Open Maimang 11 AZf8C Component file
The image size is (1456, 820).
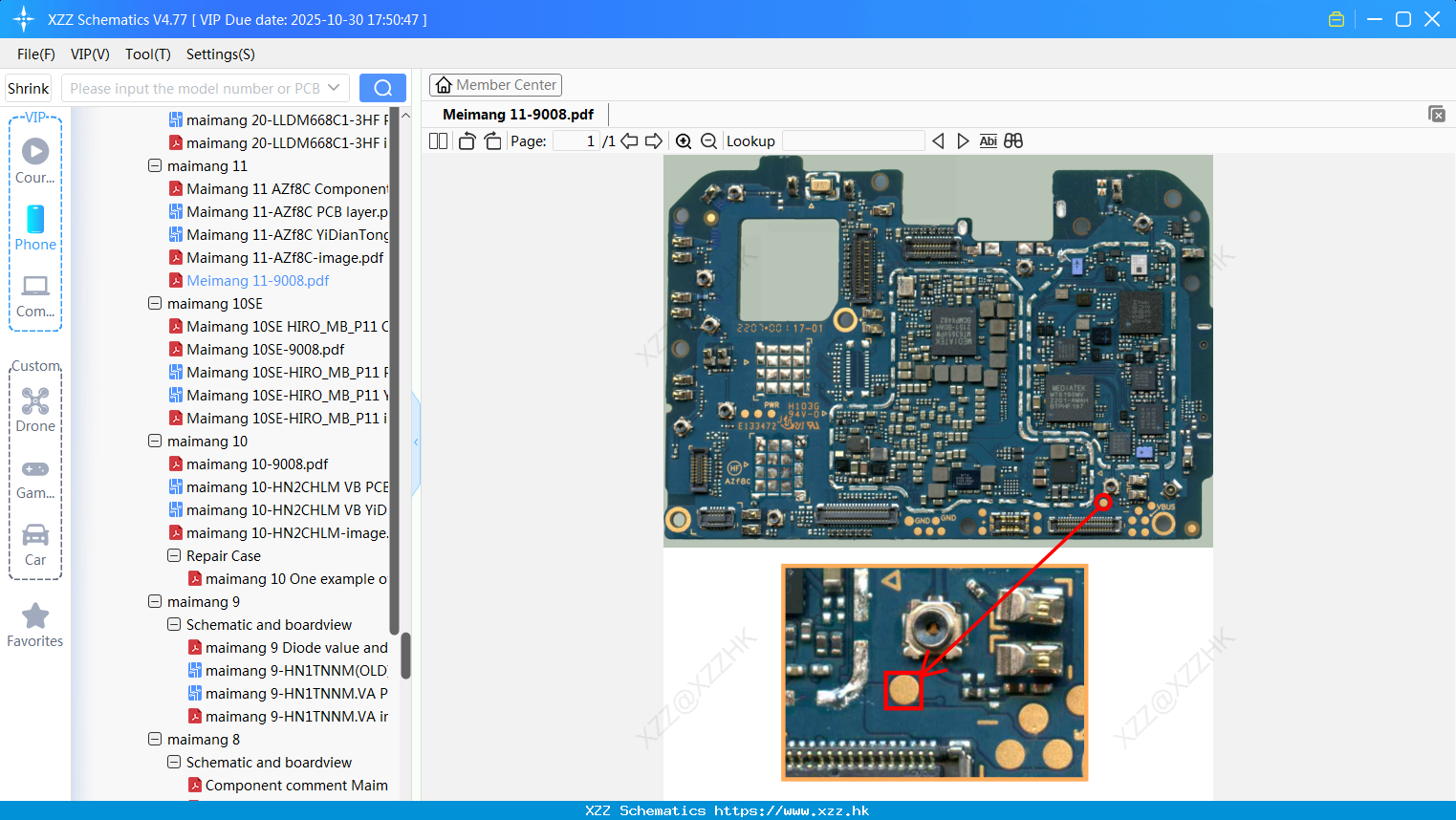279,188
